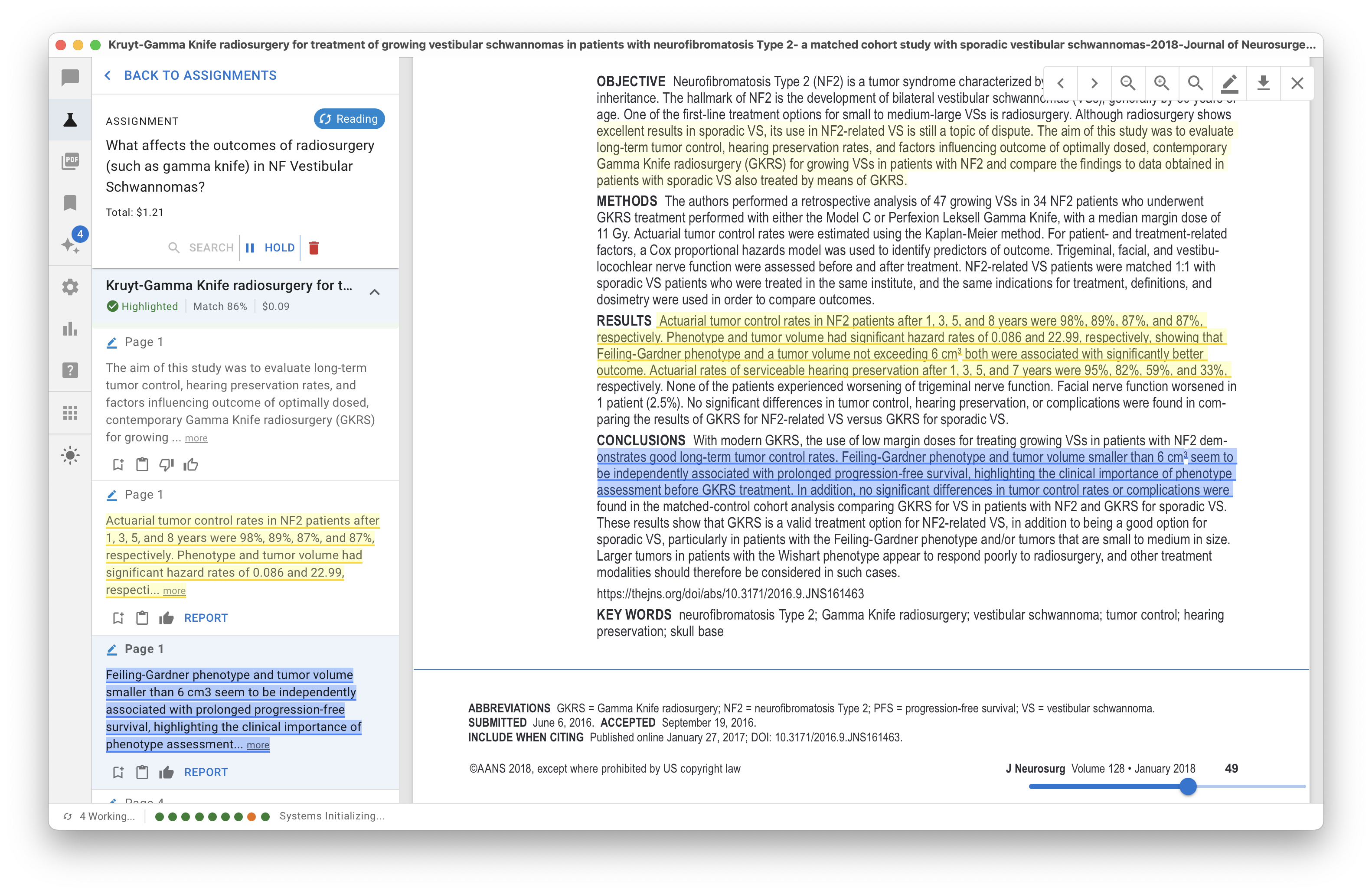Toggle thumbs up on Actuarial excerpt
This screenshot has height=894, width=1372.
pos(167,618)
